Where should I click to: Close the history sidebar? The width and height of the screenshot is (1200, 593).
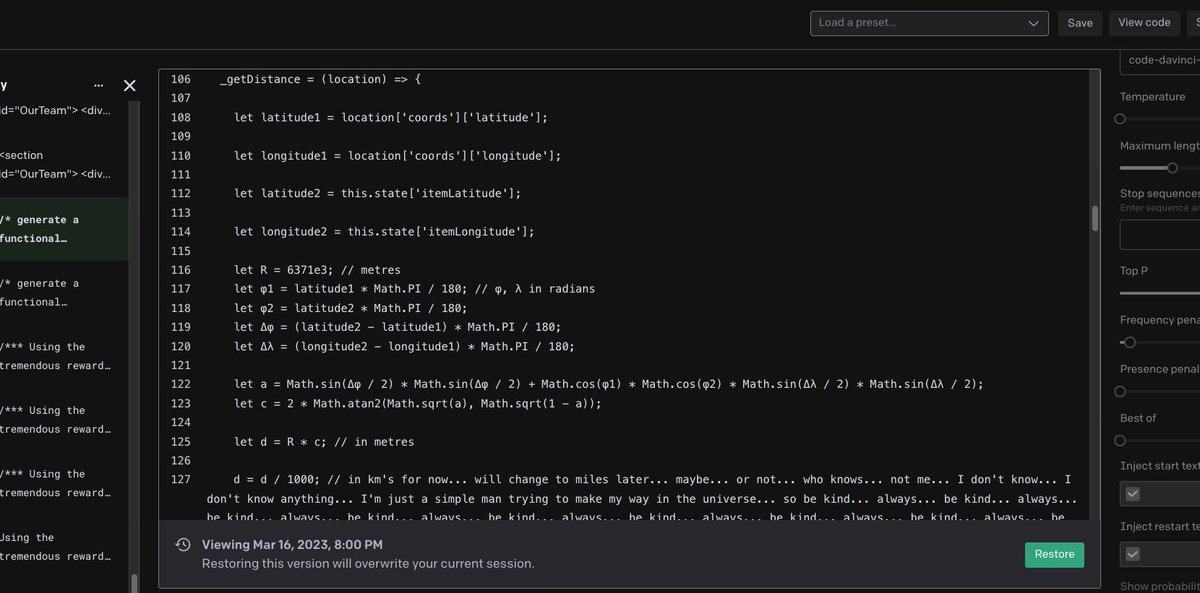click(129, 86)
